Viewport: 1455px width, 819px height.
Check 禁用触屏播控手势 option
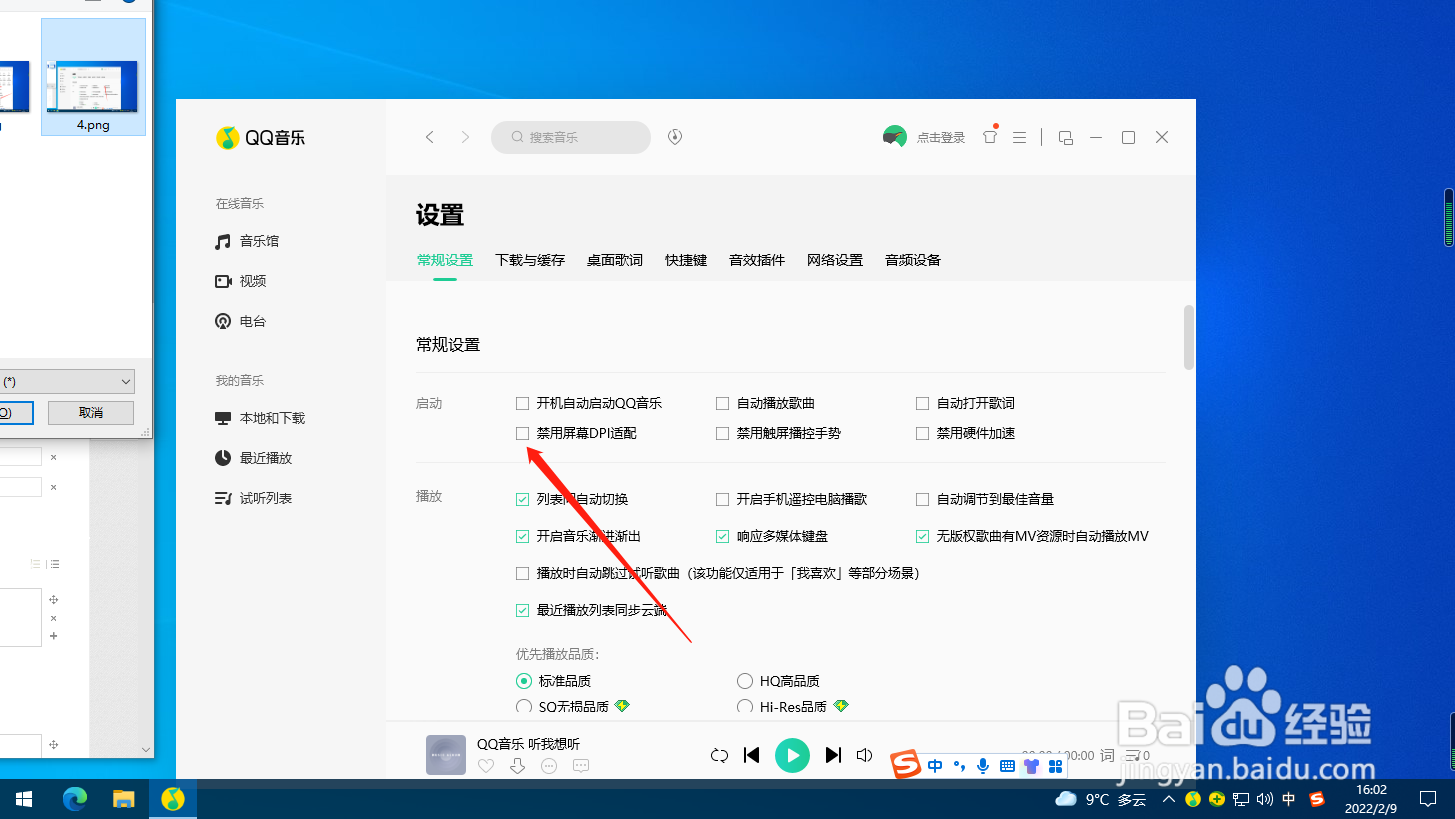[722, 433]
